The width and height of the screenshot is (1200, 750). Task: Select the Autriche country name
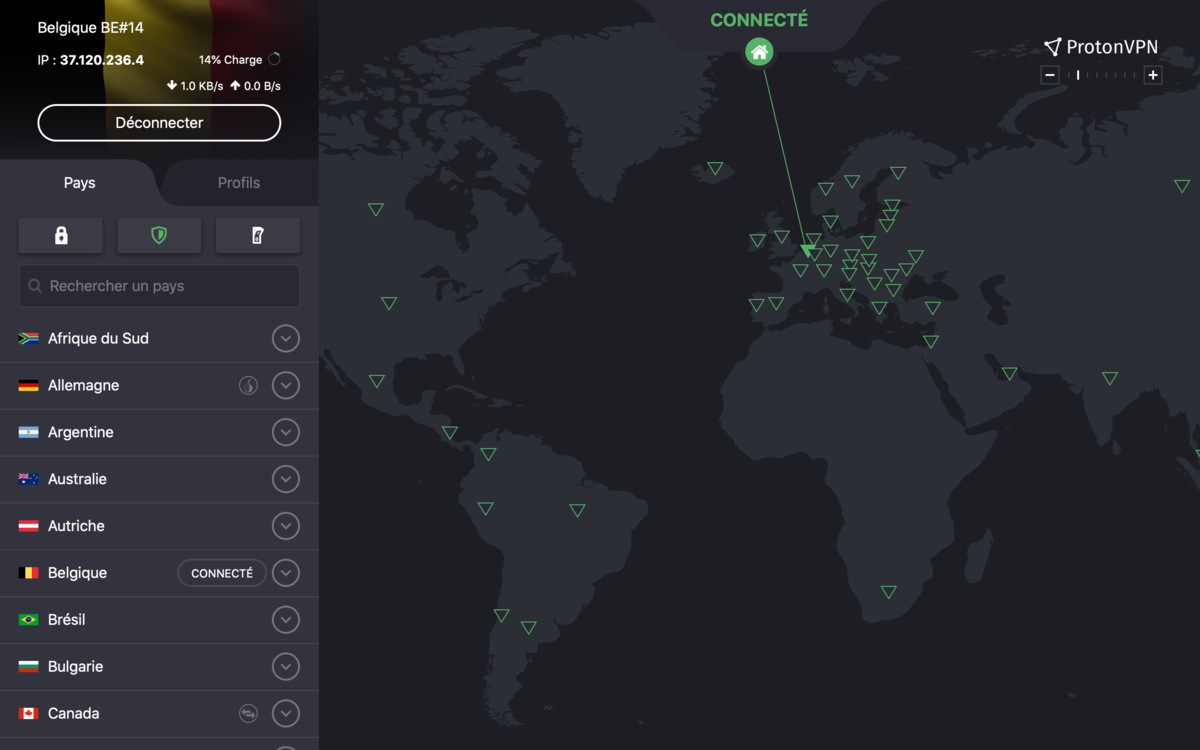(x=76, y=526)
